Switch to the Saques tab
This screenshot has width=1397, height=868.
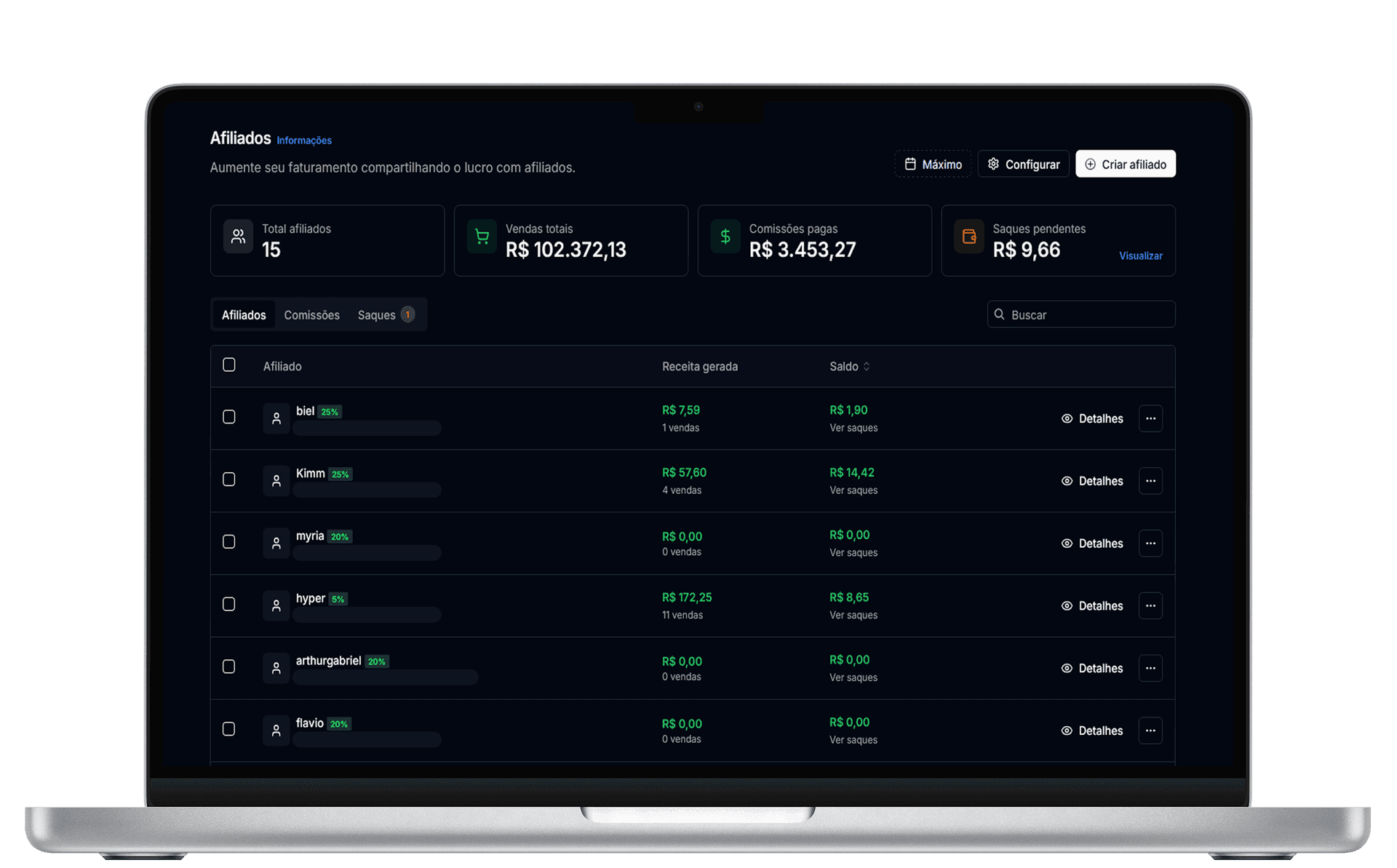(x=386, y=315)
